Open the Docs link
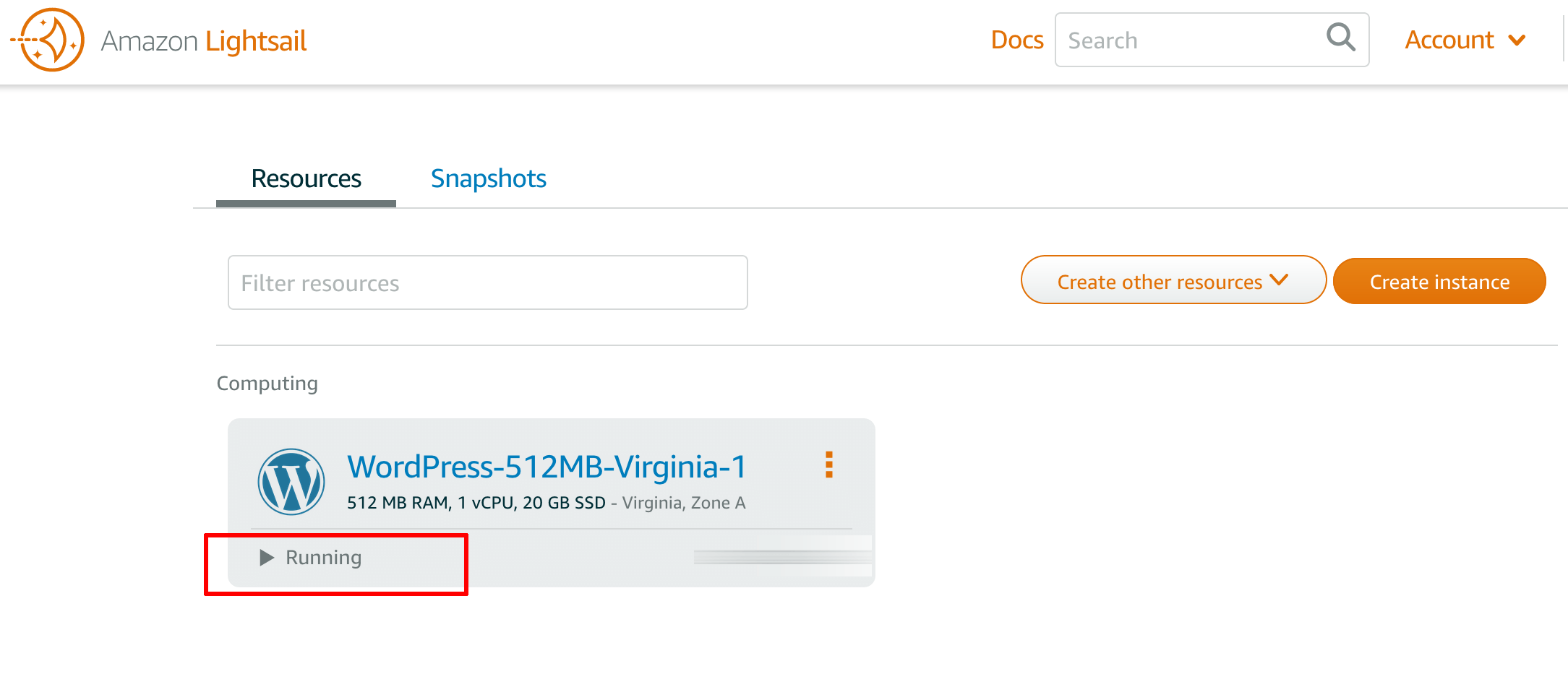 point(1017,40)
